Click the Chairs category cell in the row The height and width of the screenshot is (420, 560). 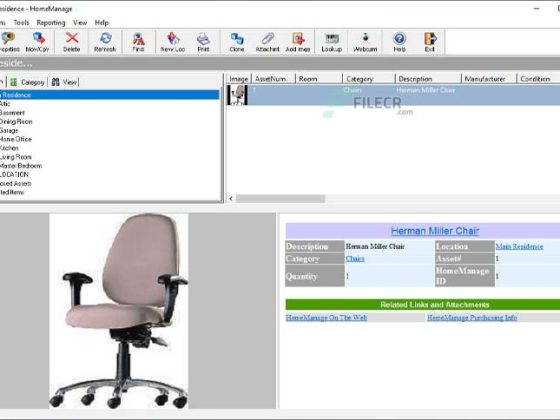click(352, 90)
